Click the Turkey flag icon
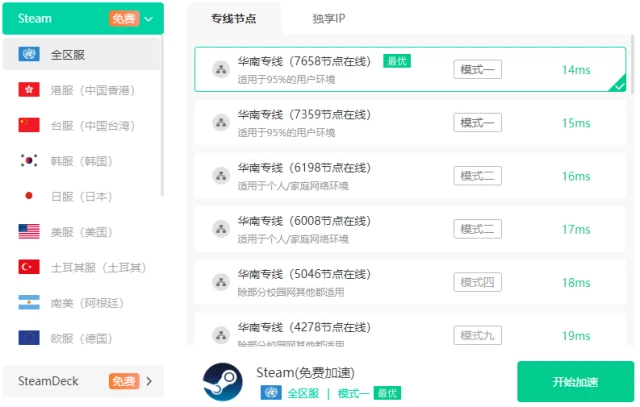The height and width of the screenshot is (407, 640). (x=29, y=267)
